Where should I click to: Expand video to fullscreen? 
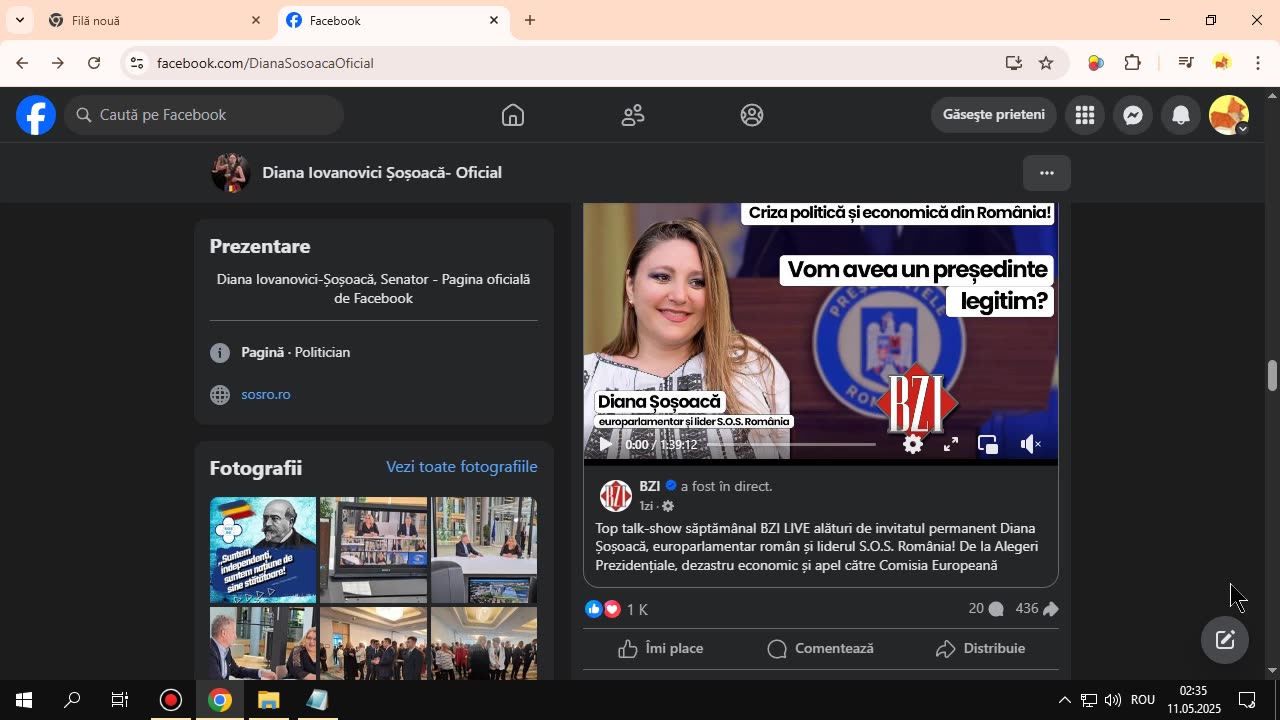(x=951, y=444)
